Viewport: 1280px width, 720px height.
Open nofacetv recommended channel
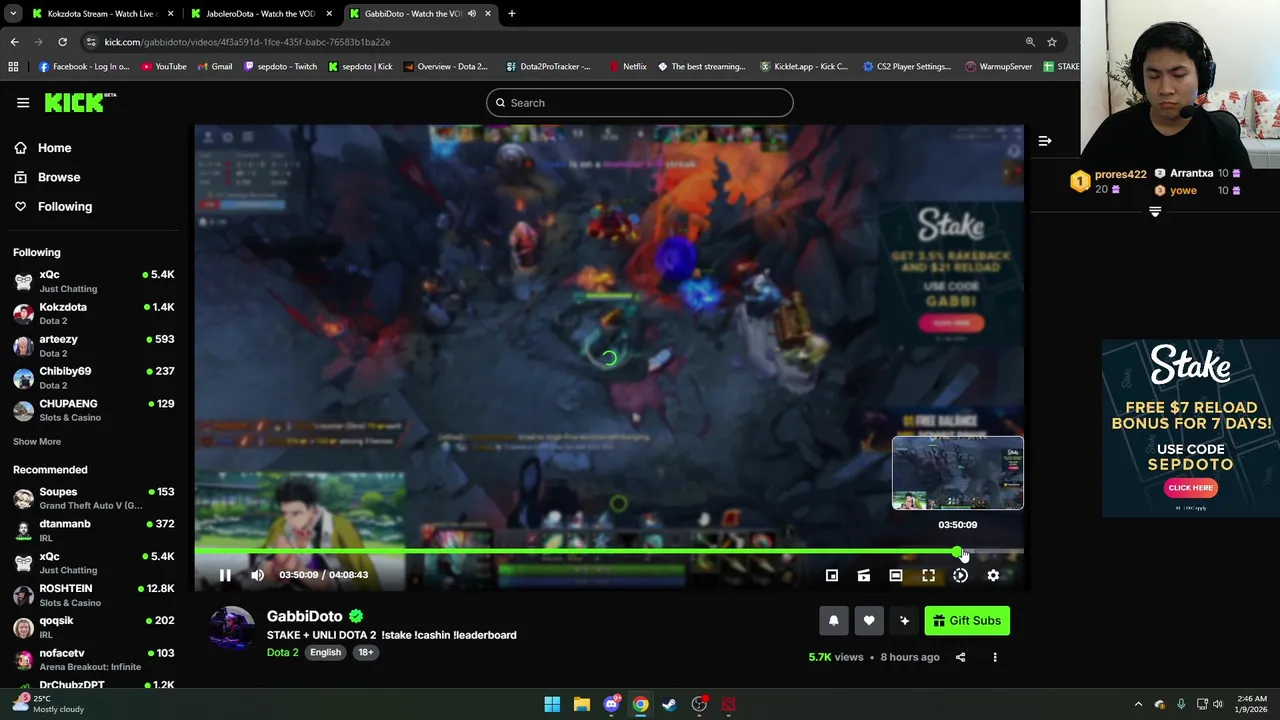tap(94, 659)
